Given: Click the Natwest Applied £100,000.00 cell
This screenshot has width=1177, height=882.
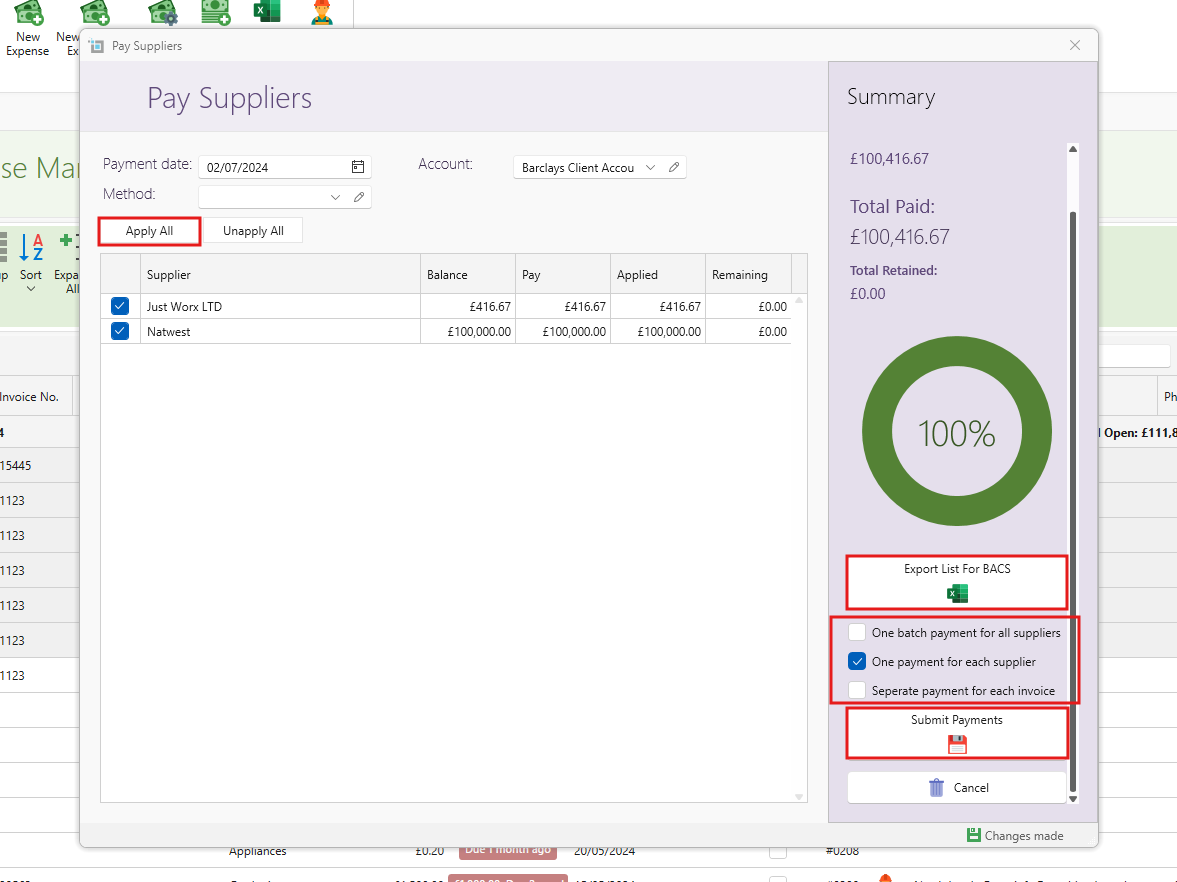Looking at the screenshot, I should [x=658, y=332].
